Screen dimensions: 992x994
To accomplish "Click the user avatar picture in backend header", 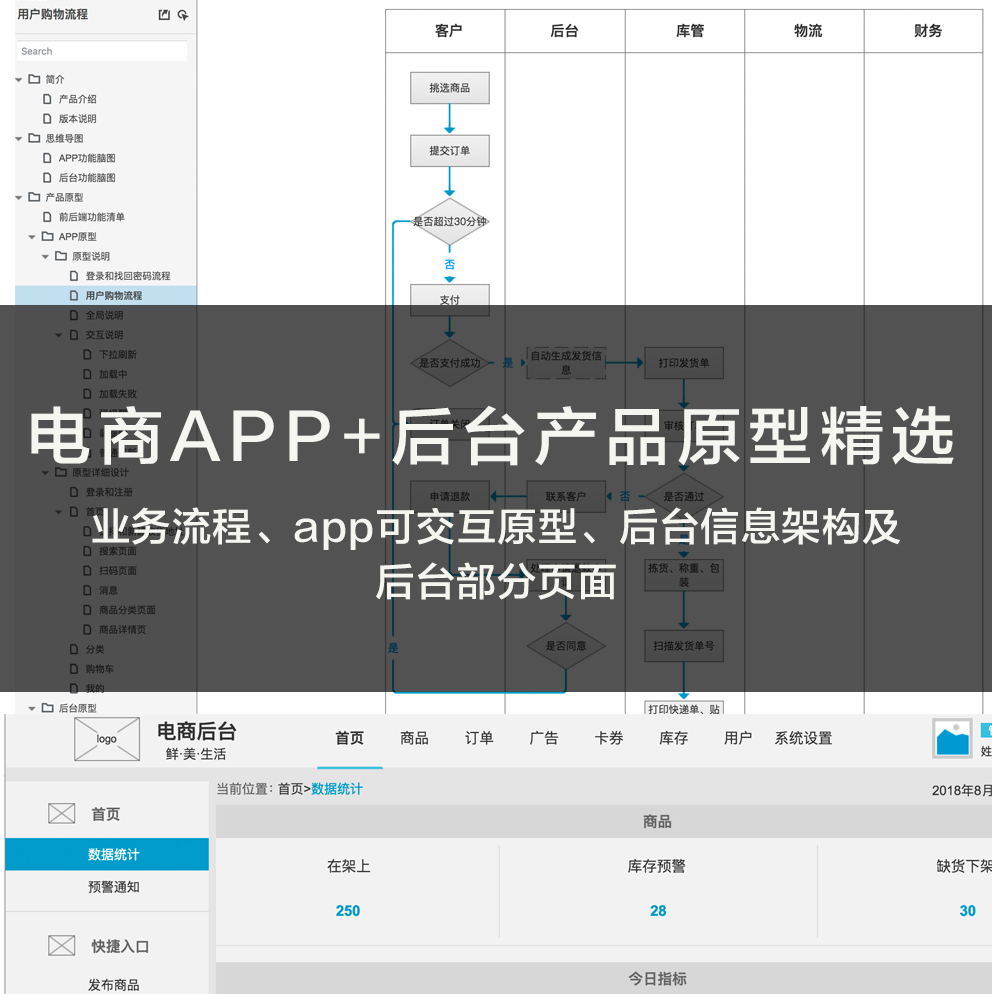I will tap(952, 738).
